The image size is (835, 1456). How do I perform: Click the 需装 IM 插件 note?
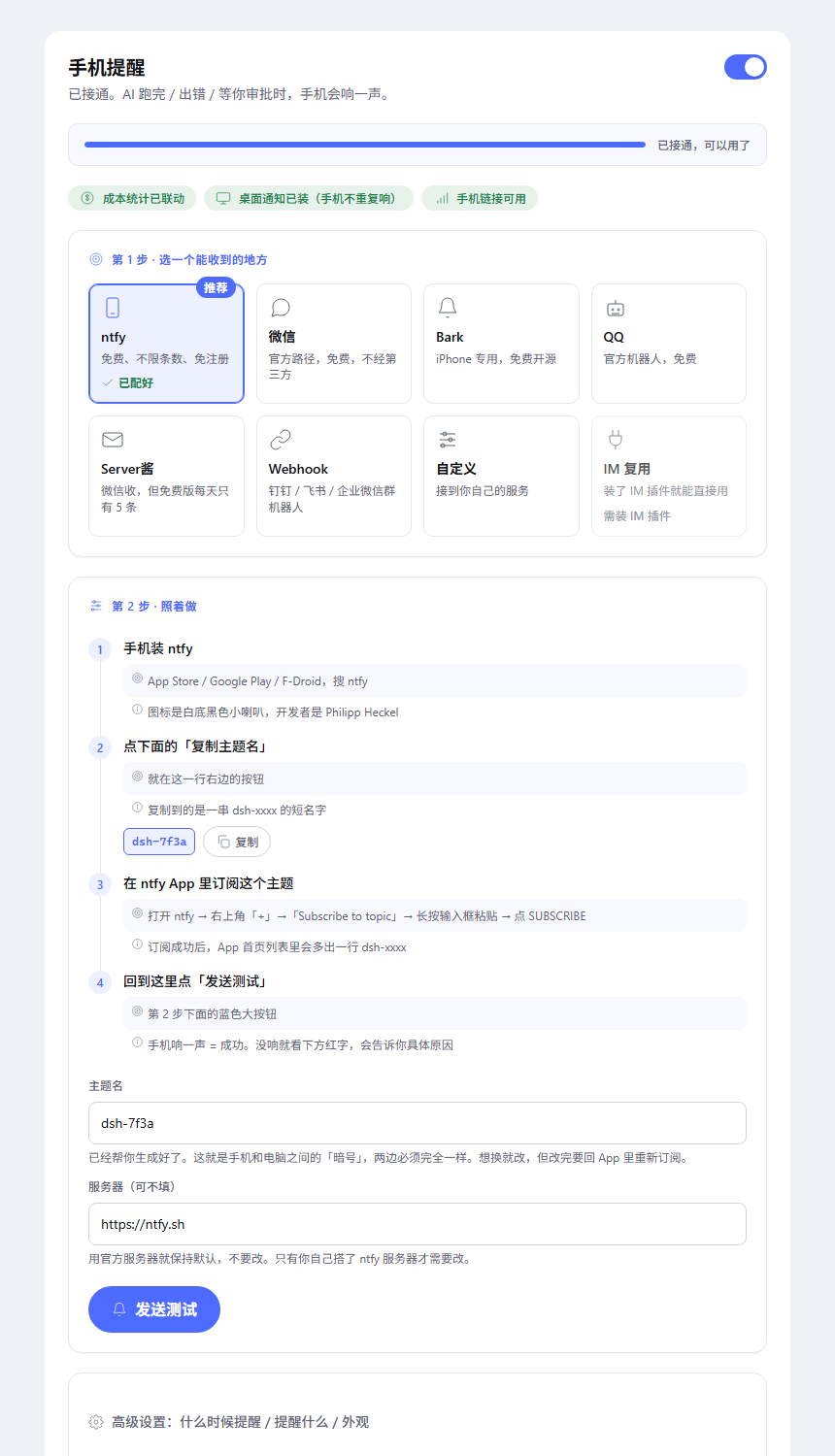pos(637,515)
